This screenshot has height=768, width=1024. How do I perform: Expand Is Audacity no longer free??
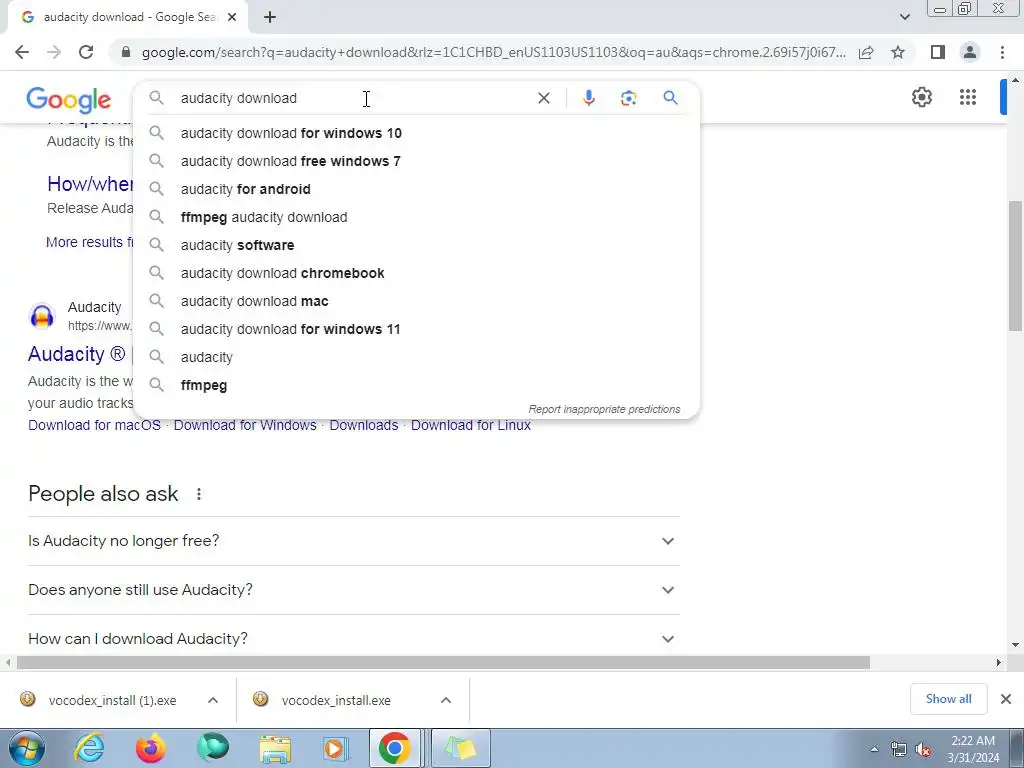click(353, 541)
